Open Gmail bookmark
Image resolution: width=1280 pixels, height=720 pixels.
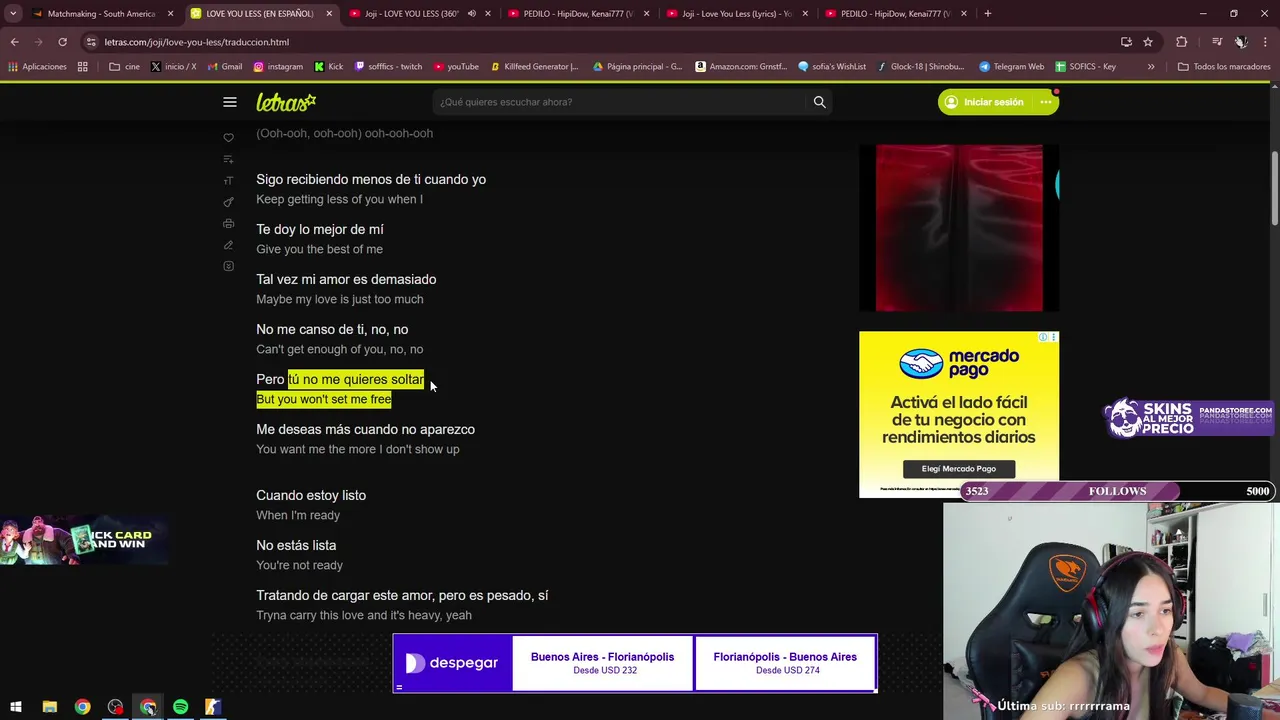click(x=225, y=67)
